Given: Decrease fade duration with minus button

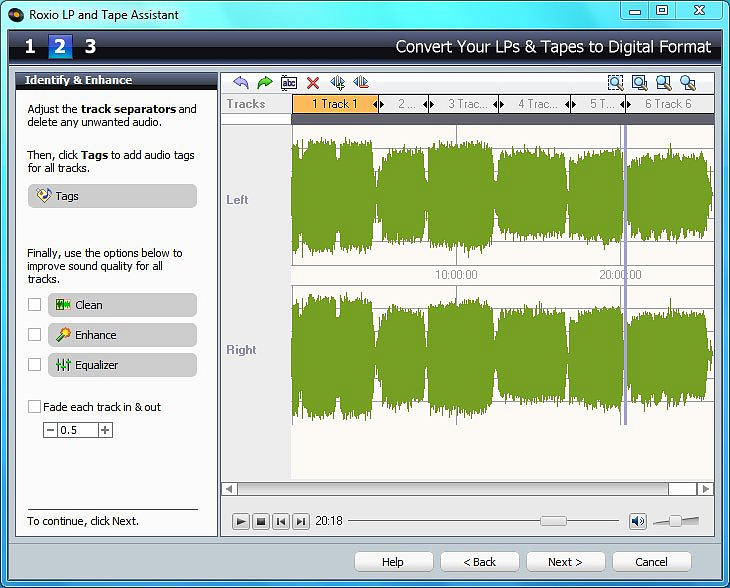Looking at the screenshot, I should [x=50, y=430].
